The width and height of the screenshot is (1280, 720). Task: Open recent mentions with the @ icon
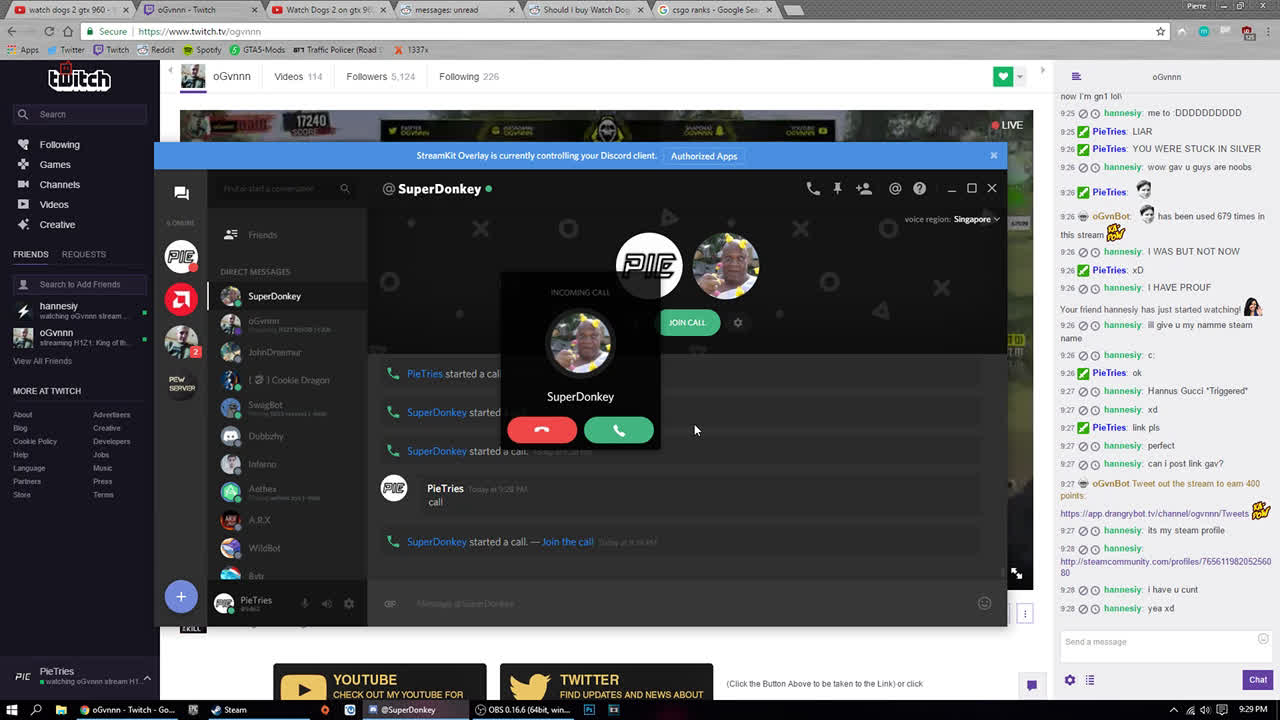pyautogui.click(x=895, y=188)
